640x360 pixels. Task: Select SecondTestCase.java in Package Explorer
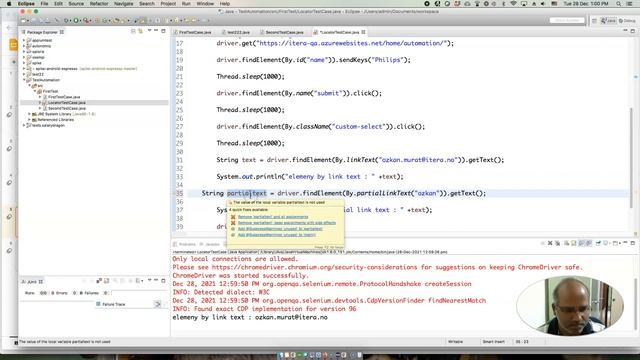(67, 109)
